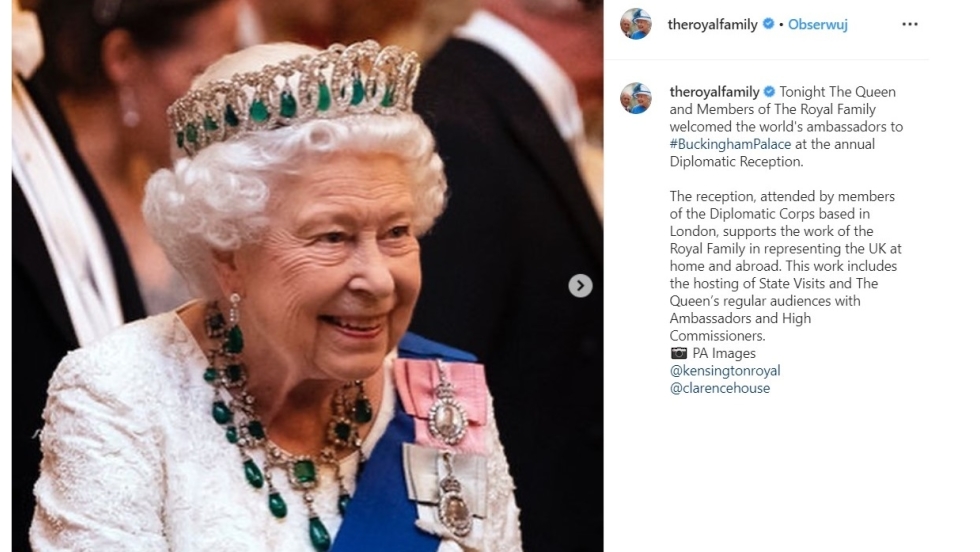Open theroyalfamily profile from the header username

tap(712, 24)
